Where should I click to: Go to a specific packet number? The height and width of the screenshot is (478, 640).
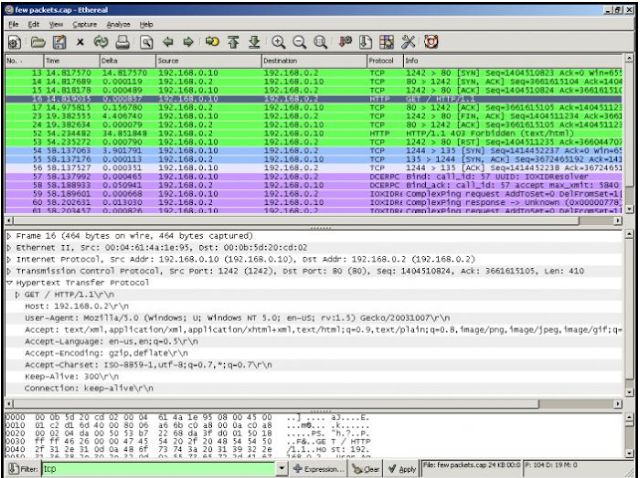coord(212,42)
